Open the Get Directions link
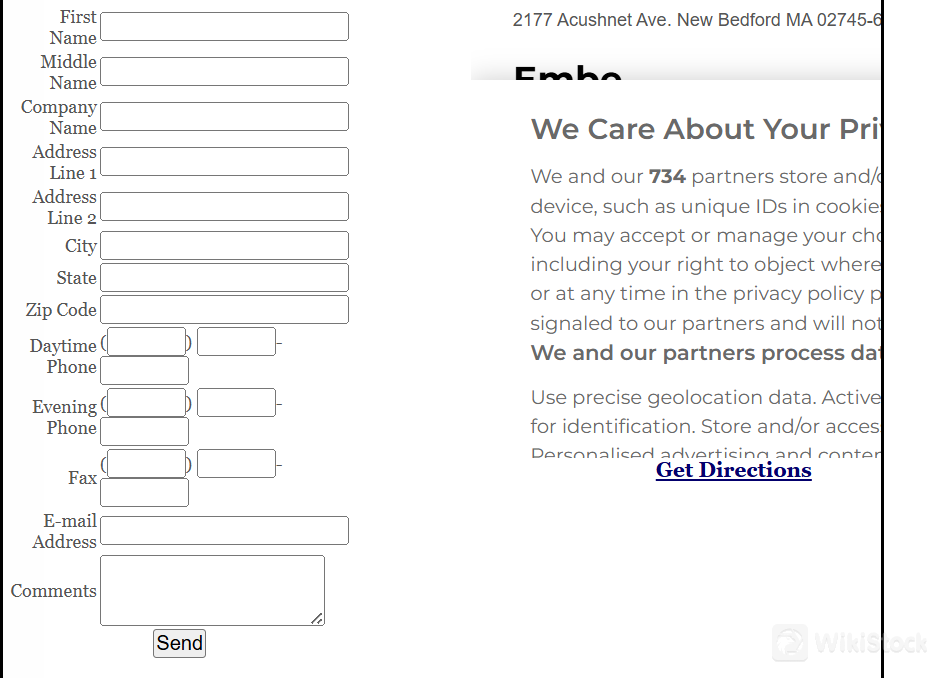Viewport: 937px width, 678px height. click(734, 470)
